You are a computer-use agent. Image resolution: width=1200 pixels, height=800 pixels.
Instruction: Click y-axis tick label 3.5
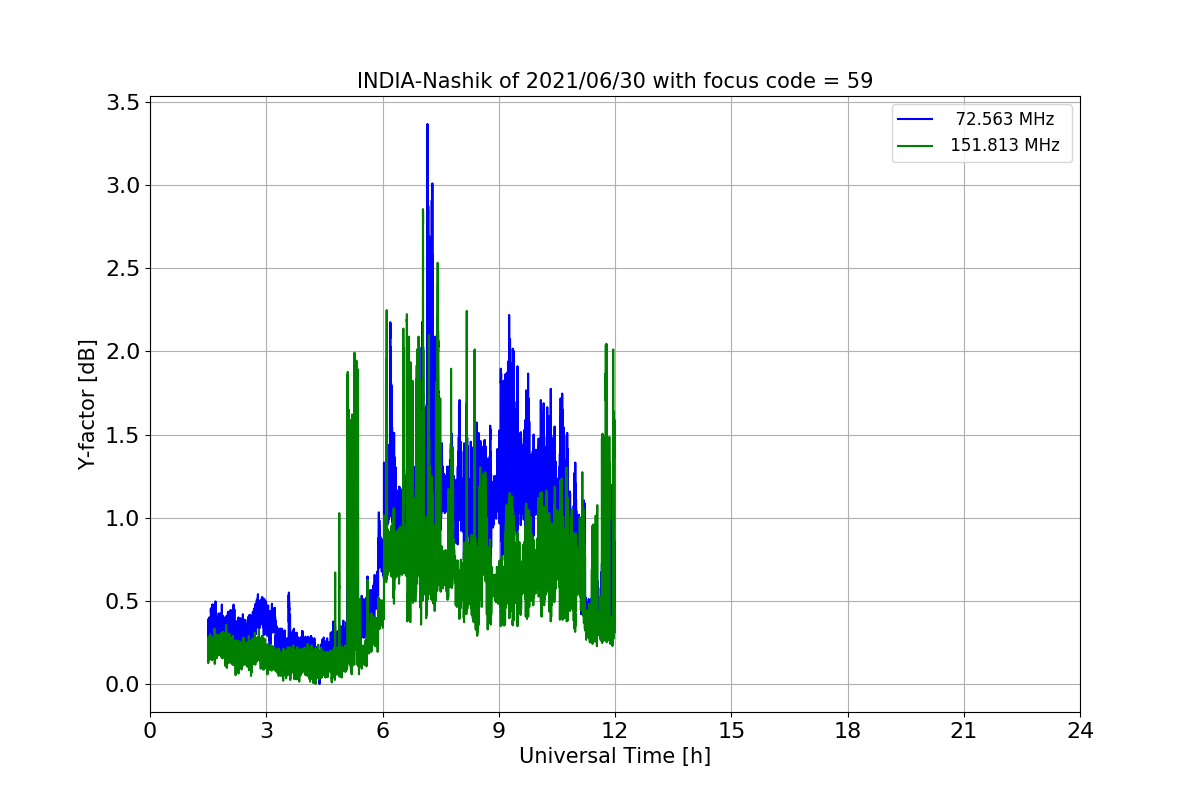coord(123,102)
